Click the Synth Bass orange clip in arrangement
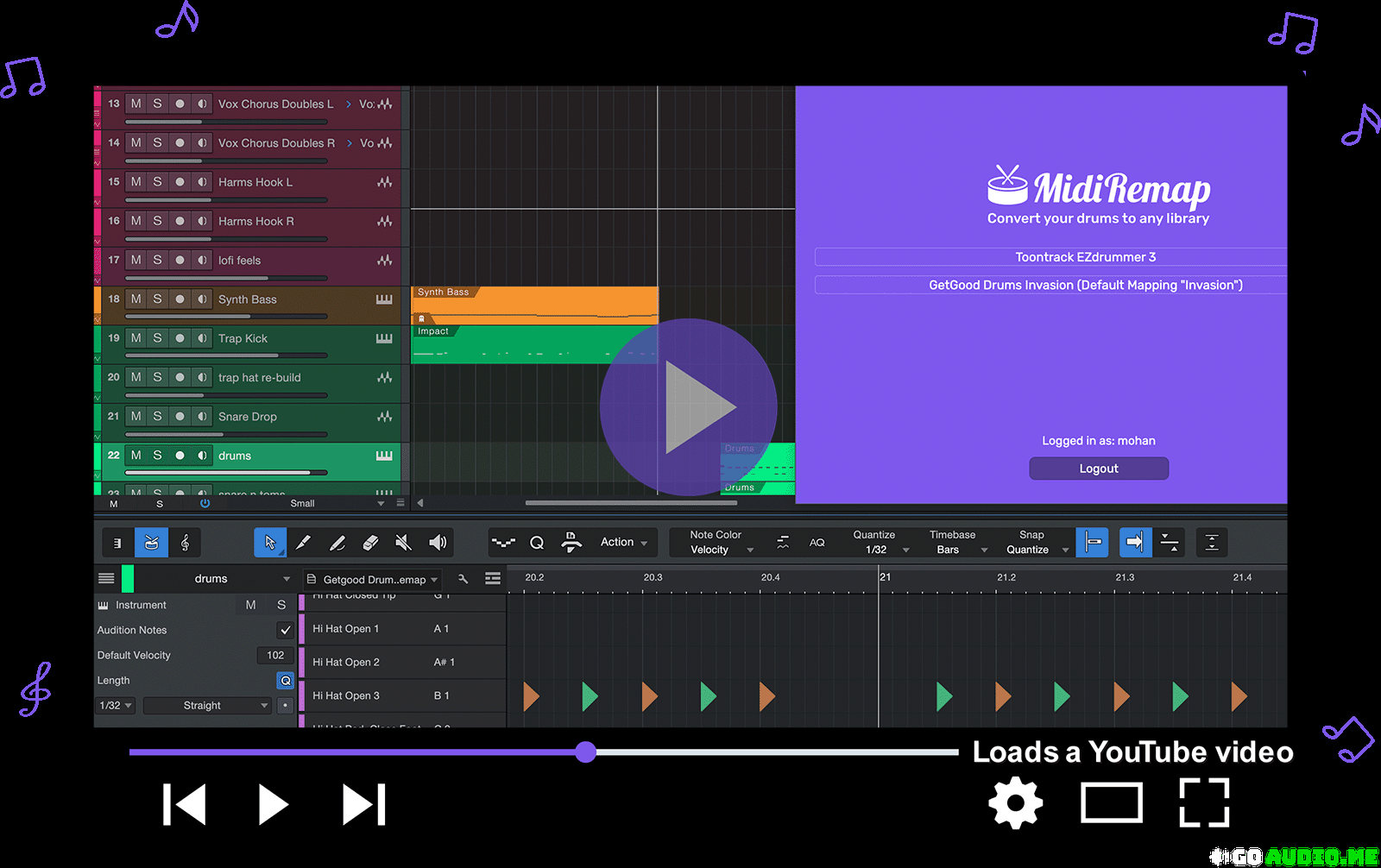The height and width of the screenshot is (868, 1381). click(535, 305)
